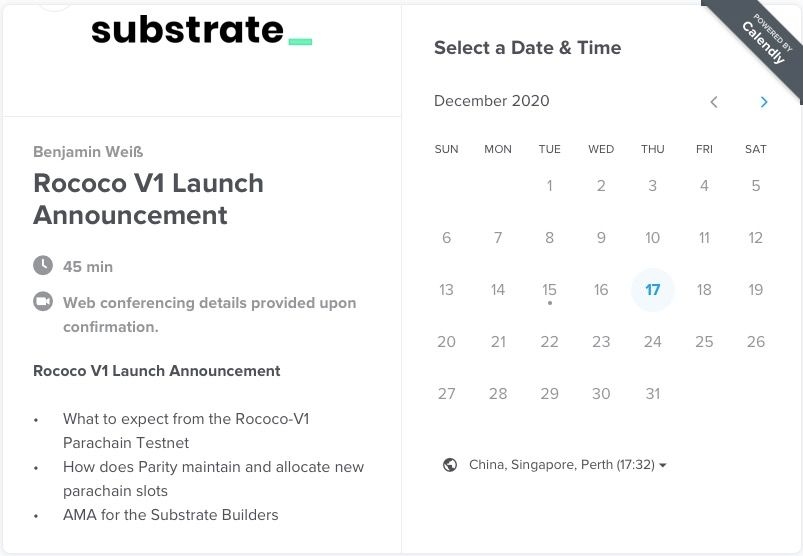Go to the previous month arrow
803x556 pixels.
coord(714,102)
